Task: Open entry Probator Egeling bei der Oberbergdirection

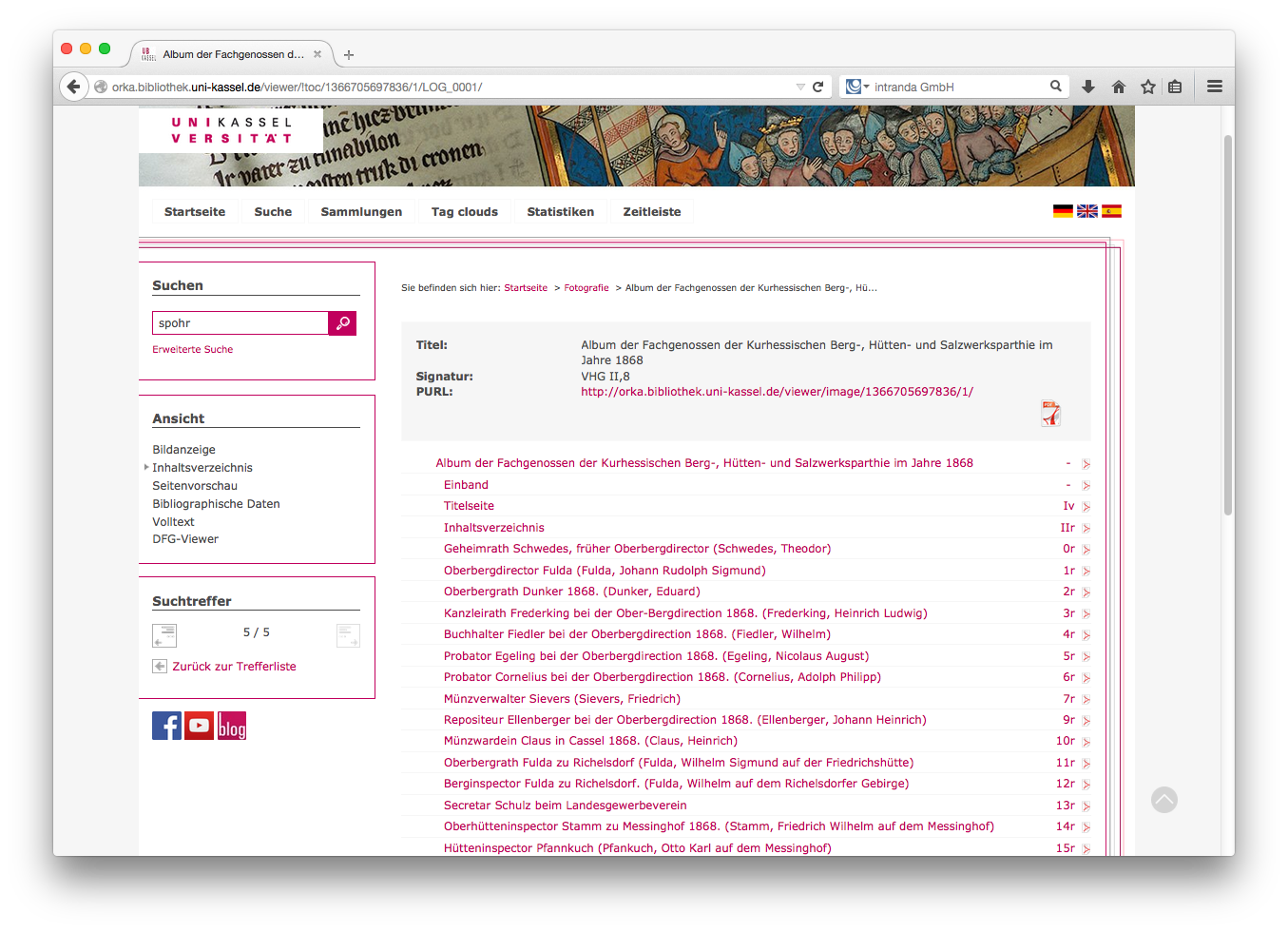Action: 656,656
